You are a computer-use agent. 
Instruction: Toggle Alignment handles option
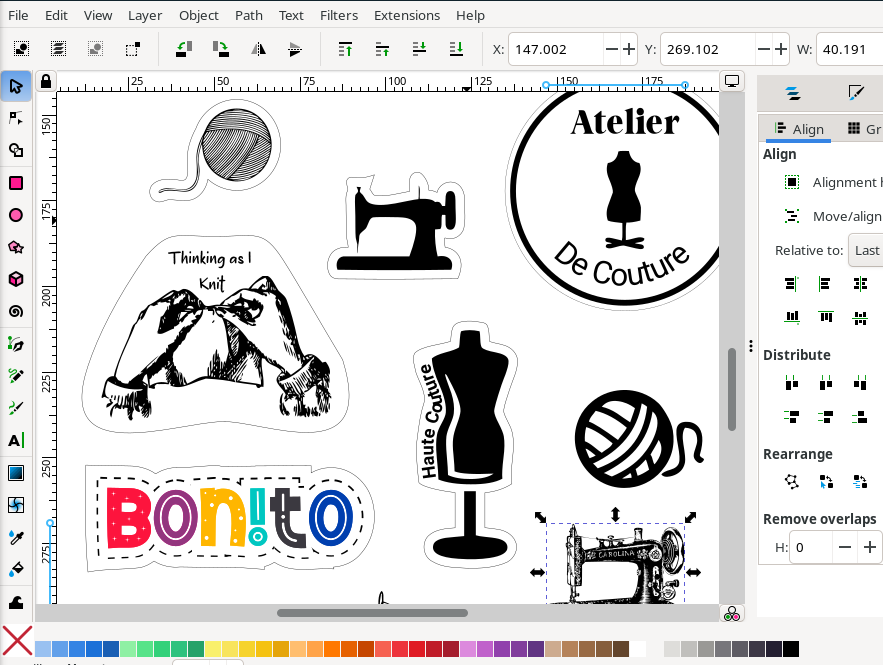(792, 182)
